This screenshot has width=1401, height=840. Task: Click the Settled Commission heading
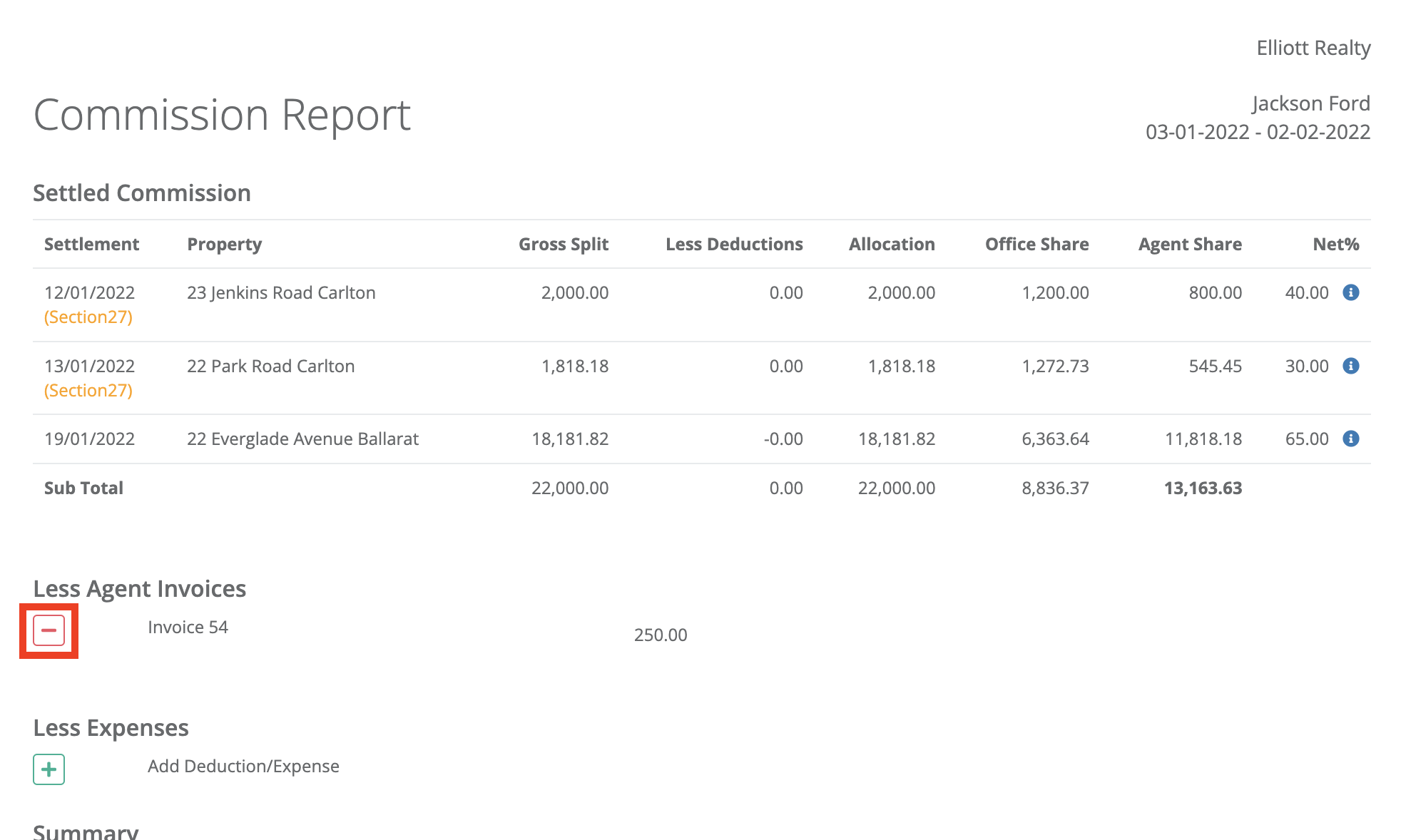pyautogui.click(x=142, y=193)
